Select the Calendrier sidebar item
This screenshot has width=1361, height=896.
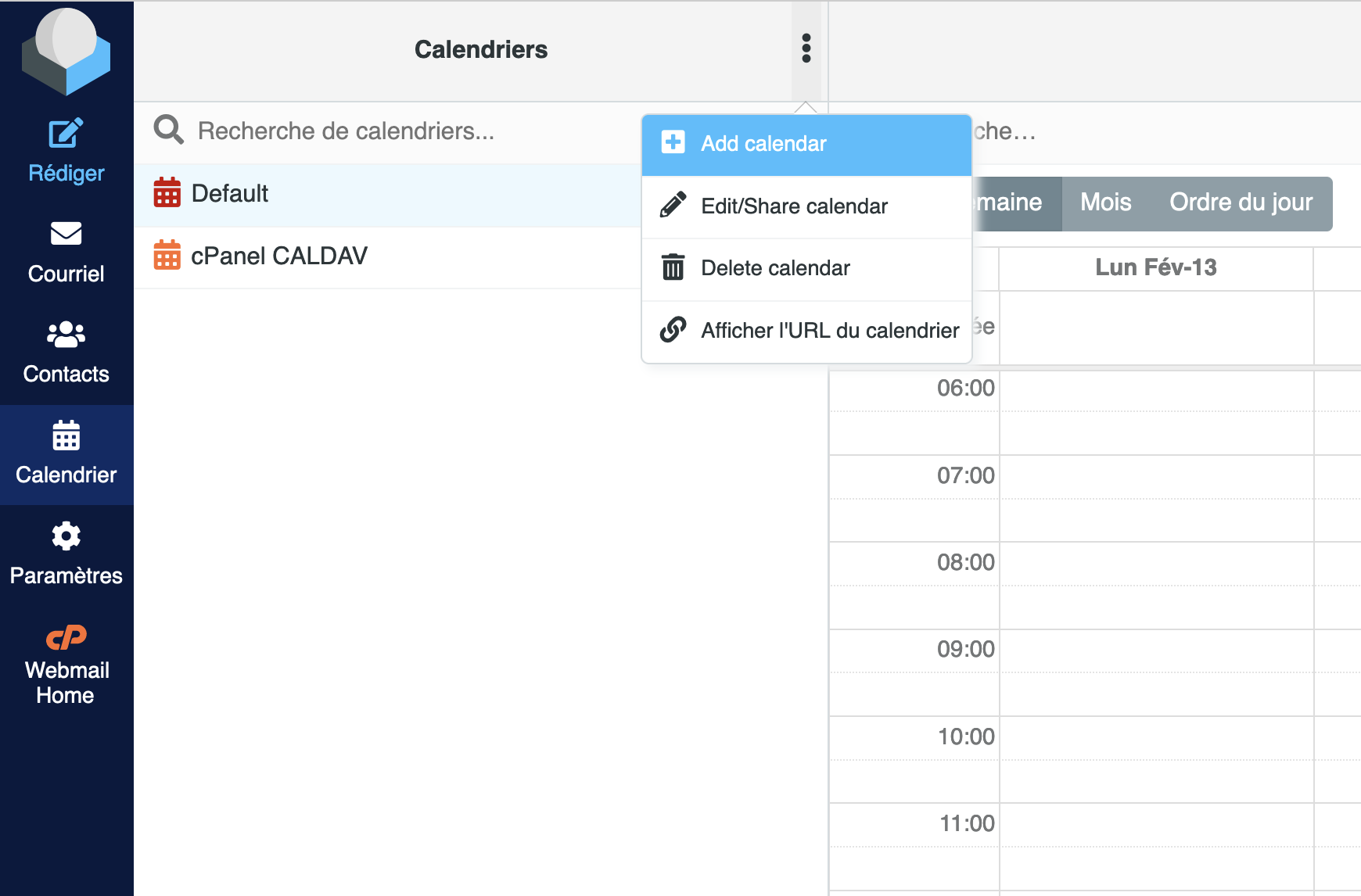(66, 454)
